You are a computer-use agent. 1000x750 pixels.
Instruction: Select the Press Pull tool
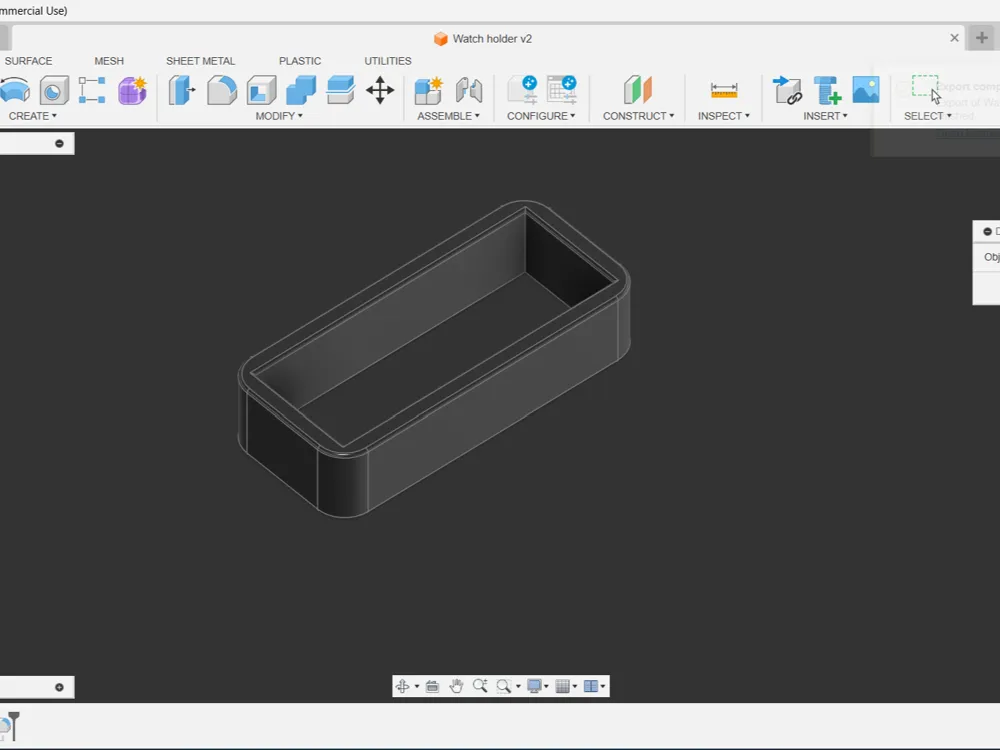click(x=182, y=90)
